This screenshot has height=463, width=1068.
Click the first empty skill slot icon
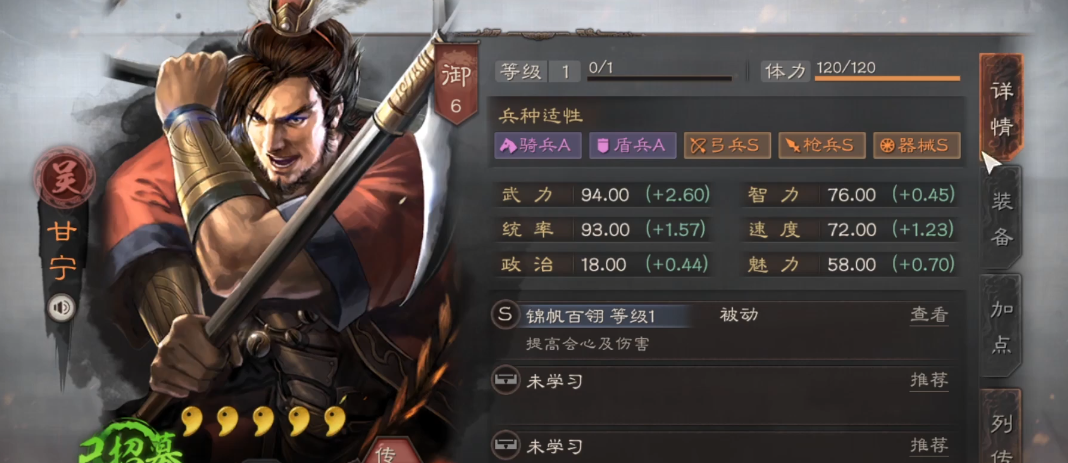pyautogui.click(x=505, y=381)
